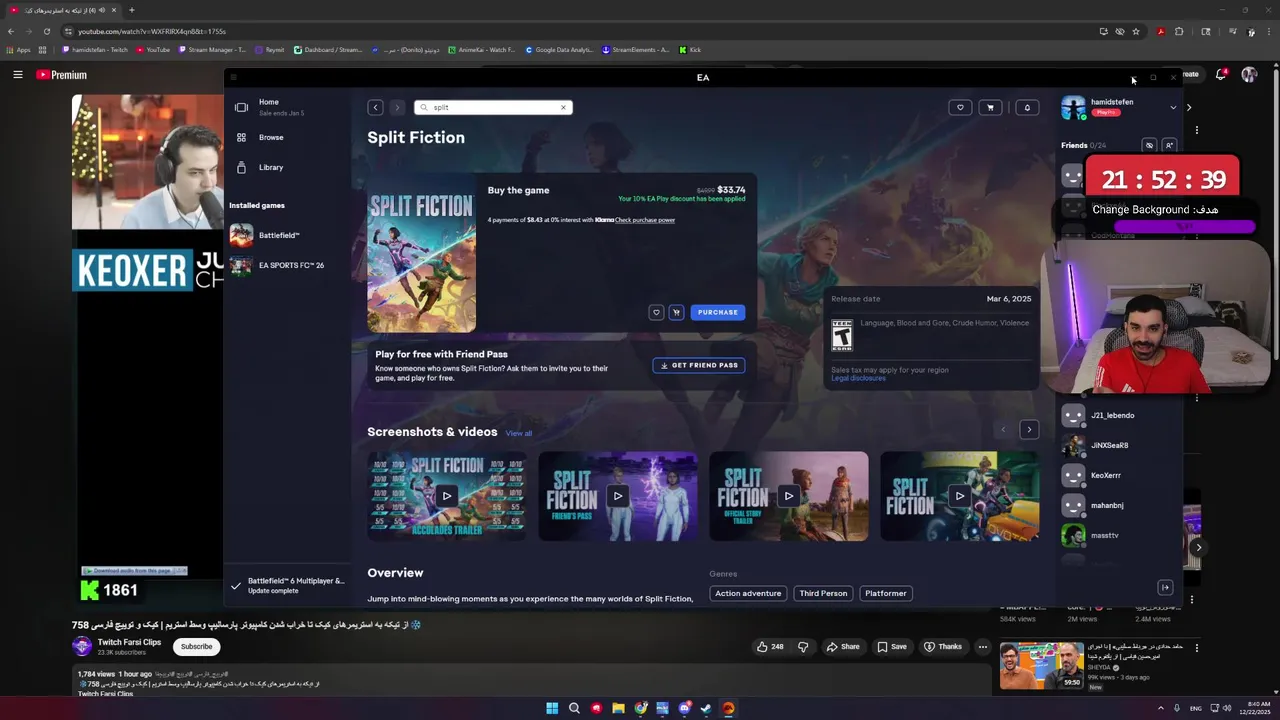Screen dimensions: 1280x720
Task: Click the add friend icon
Action: coord(1168,145)
